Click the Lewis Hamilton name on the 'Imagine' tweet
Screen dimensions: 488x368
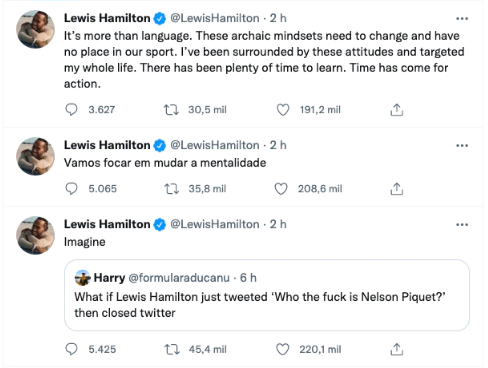pyautogui.click(x=107, y=224)
